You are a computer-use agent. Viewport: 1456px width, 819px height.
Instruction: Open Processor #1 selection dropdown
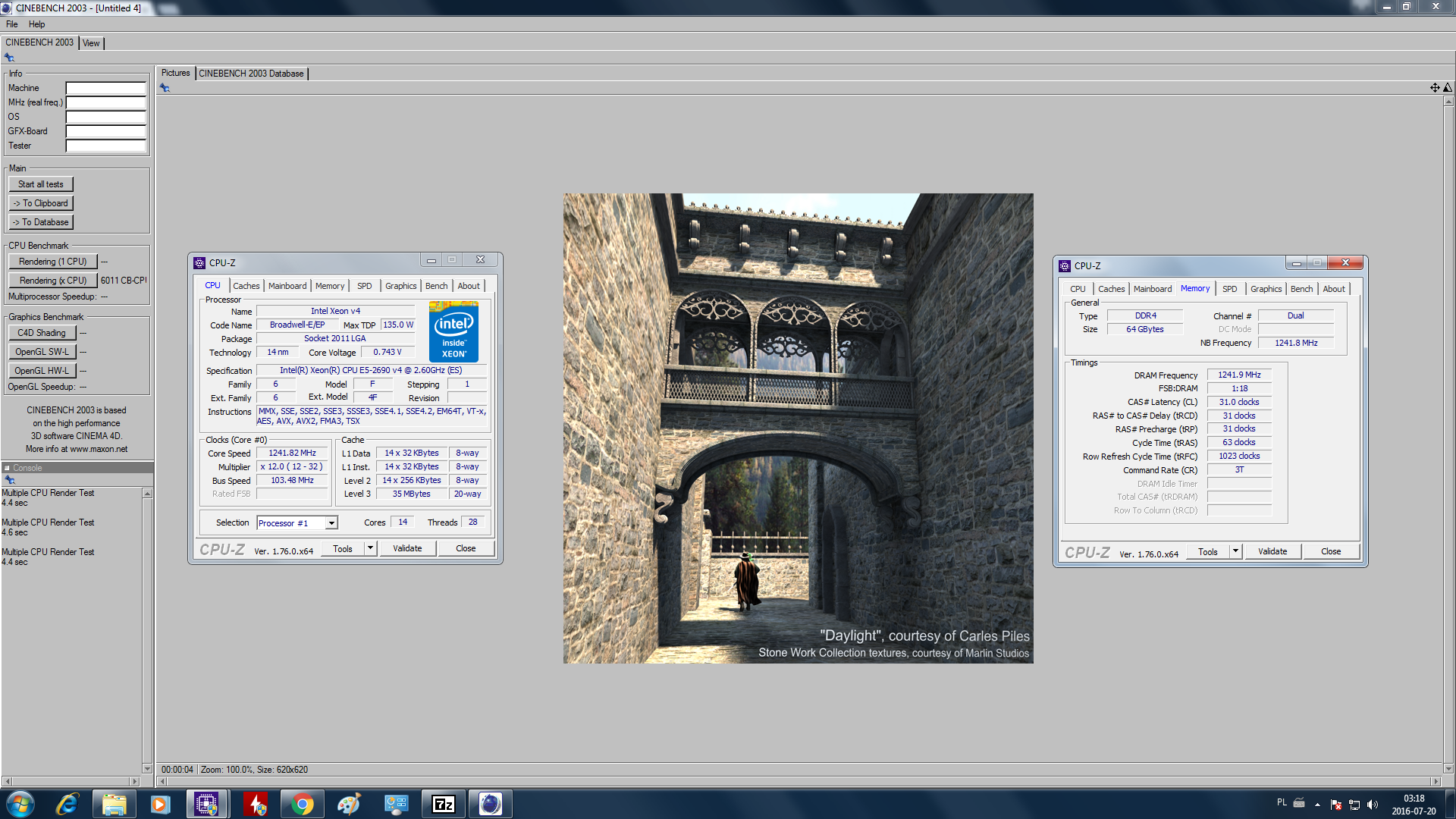pyautogui.click(x=331, y=523)
